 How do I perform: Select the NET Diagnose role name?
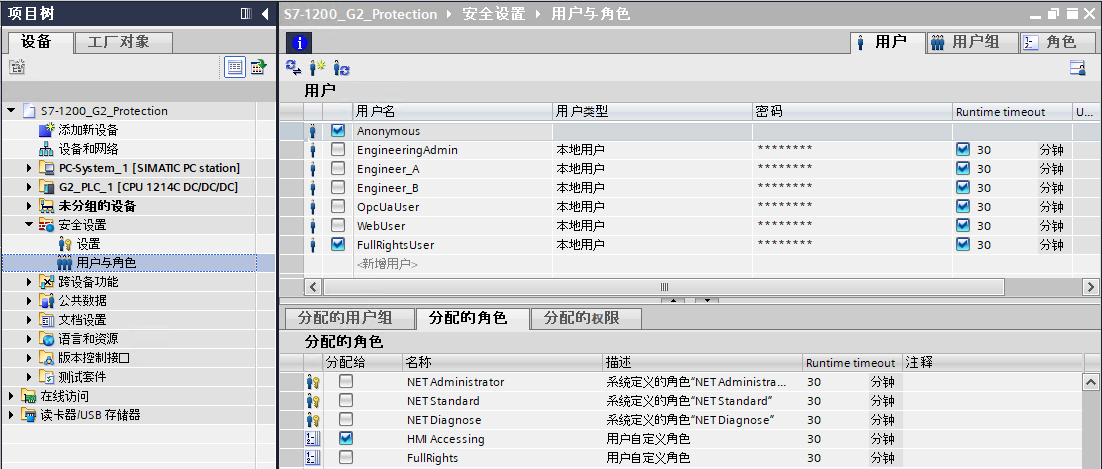point(444,420)
